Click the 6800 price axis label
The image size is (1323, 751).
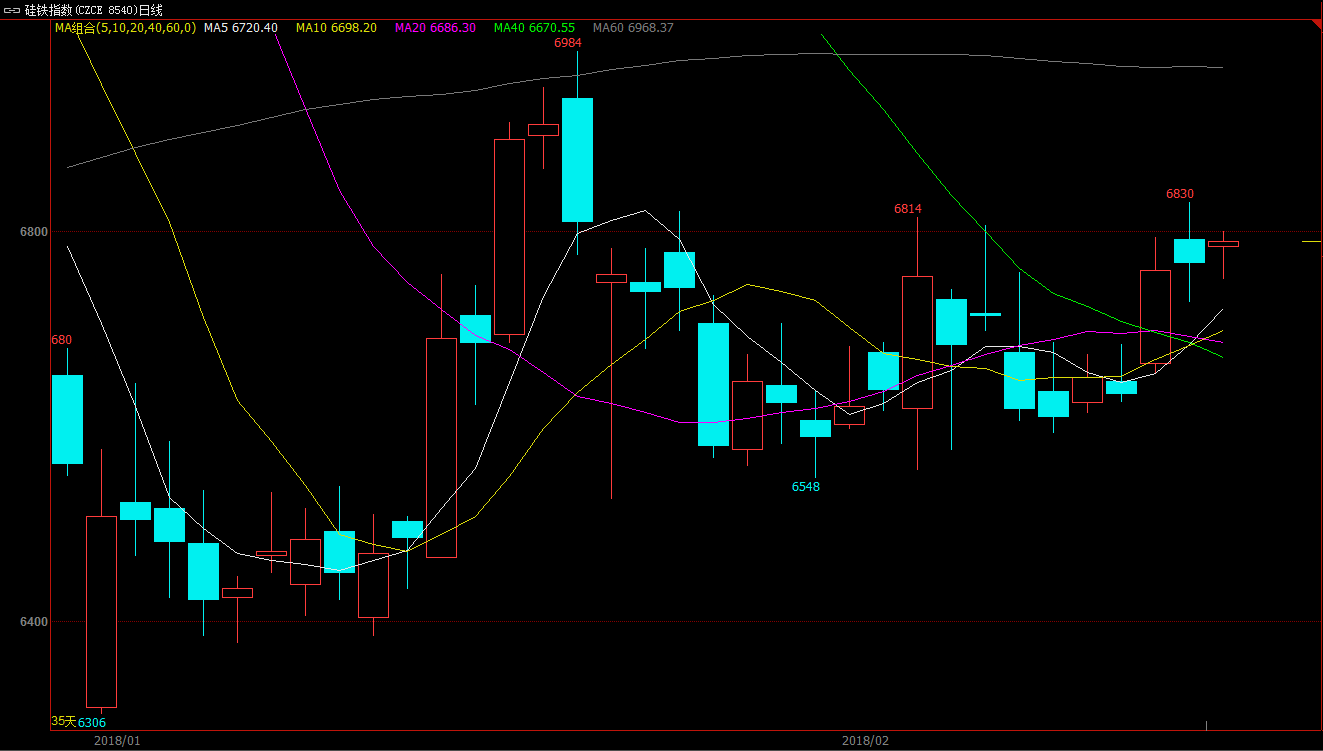(x=34, y=232)
